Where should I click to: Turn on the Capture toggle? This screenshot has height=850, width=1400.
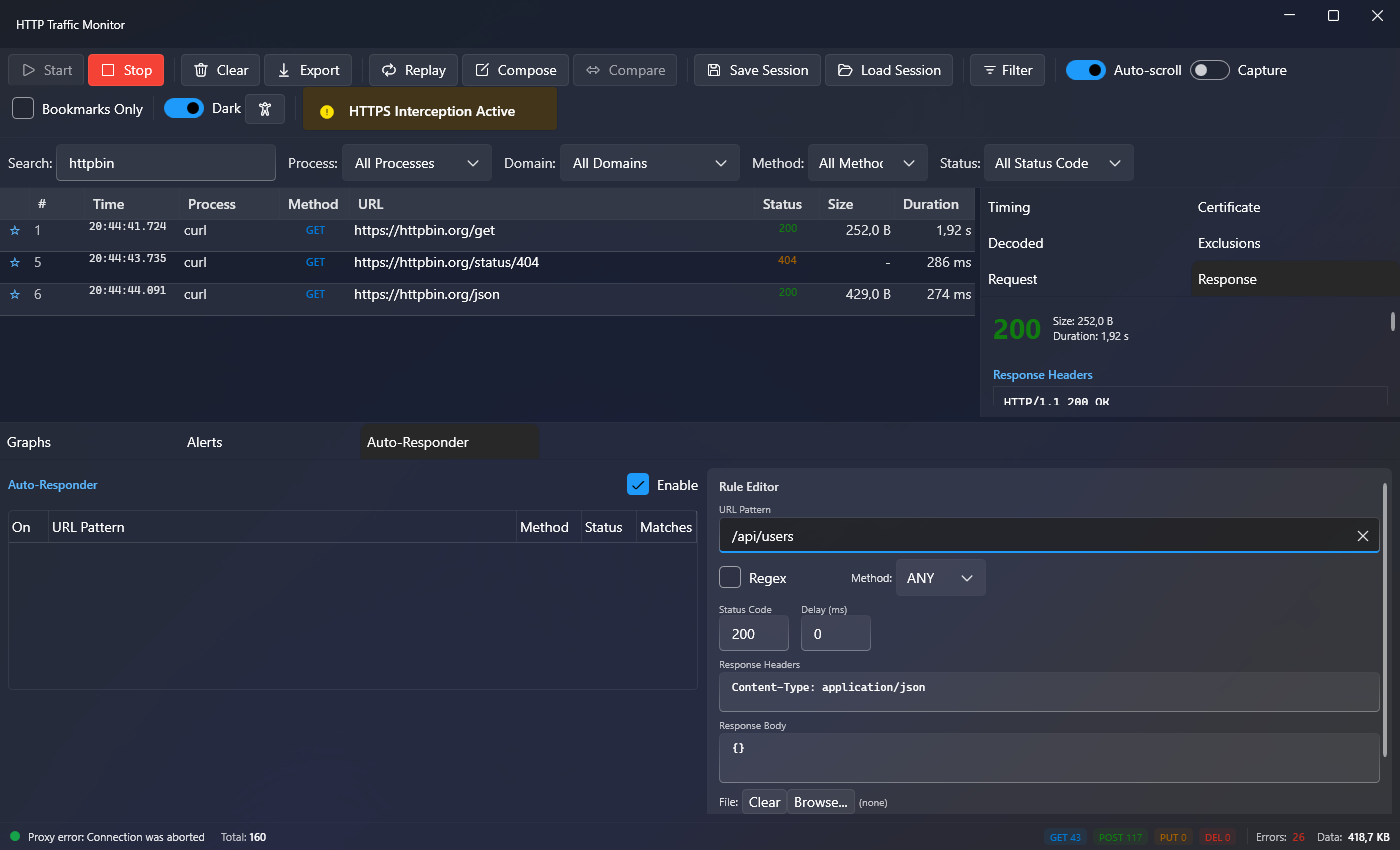(x=1210, y=70)
